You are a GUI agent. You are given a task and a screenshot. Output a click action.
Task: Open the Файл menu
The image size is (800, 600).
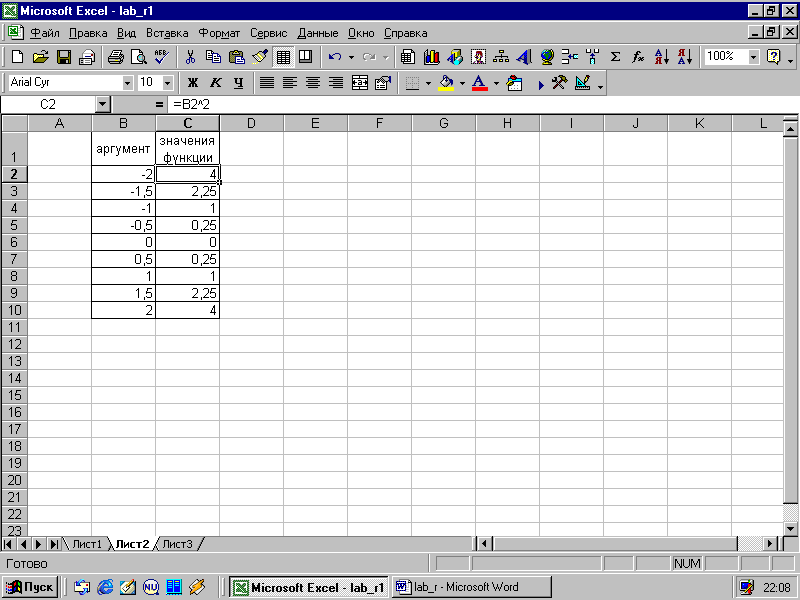click(x=45, y=33)
